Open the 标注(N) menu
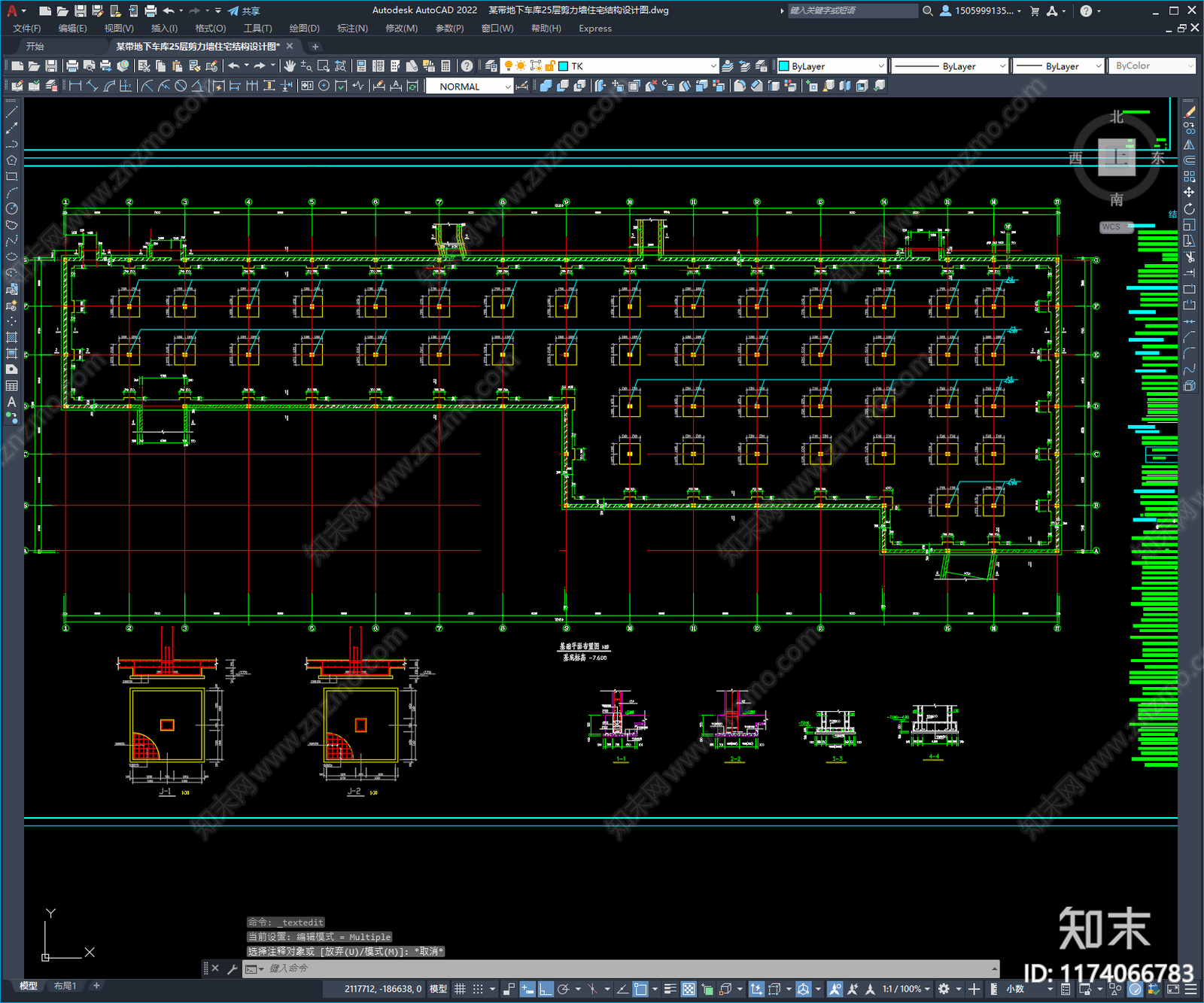The height and width of the screenshot is (1003, 1204). (x=352, y=29)
